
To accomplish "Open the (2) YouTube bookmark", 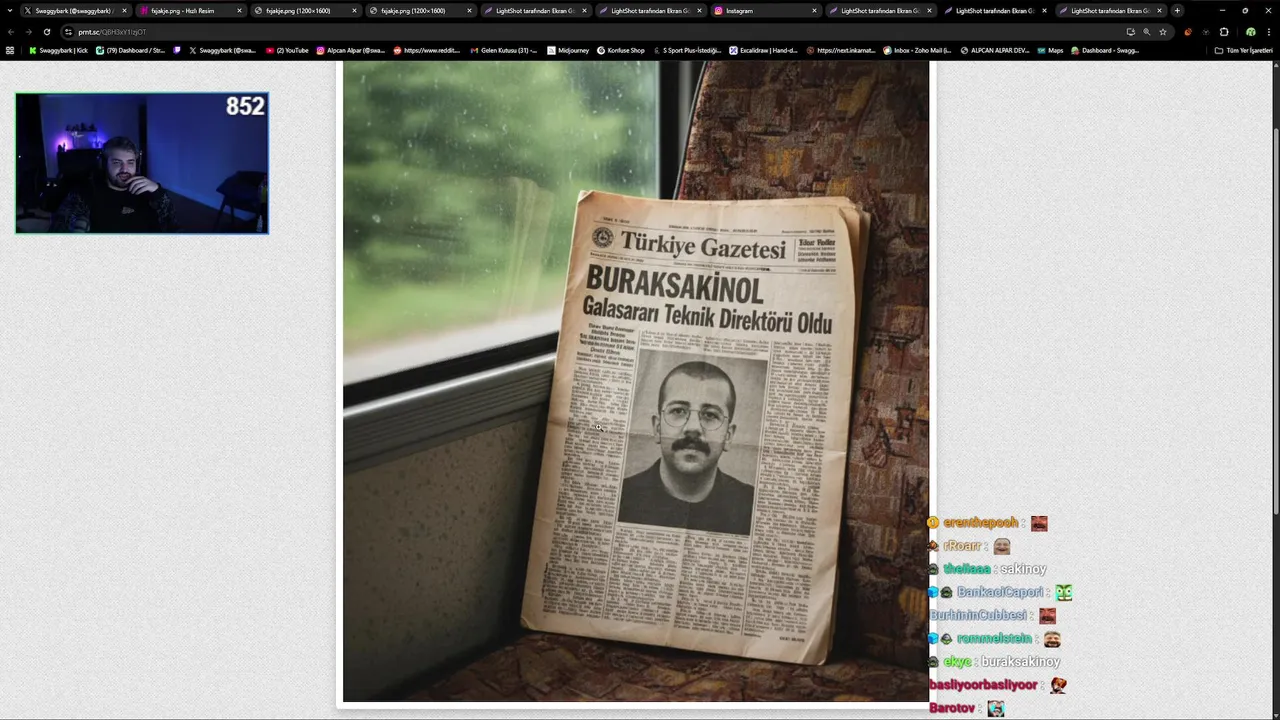I will [288, 50].
